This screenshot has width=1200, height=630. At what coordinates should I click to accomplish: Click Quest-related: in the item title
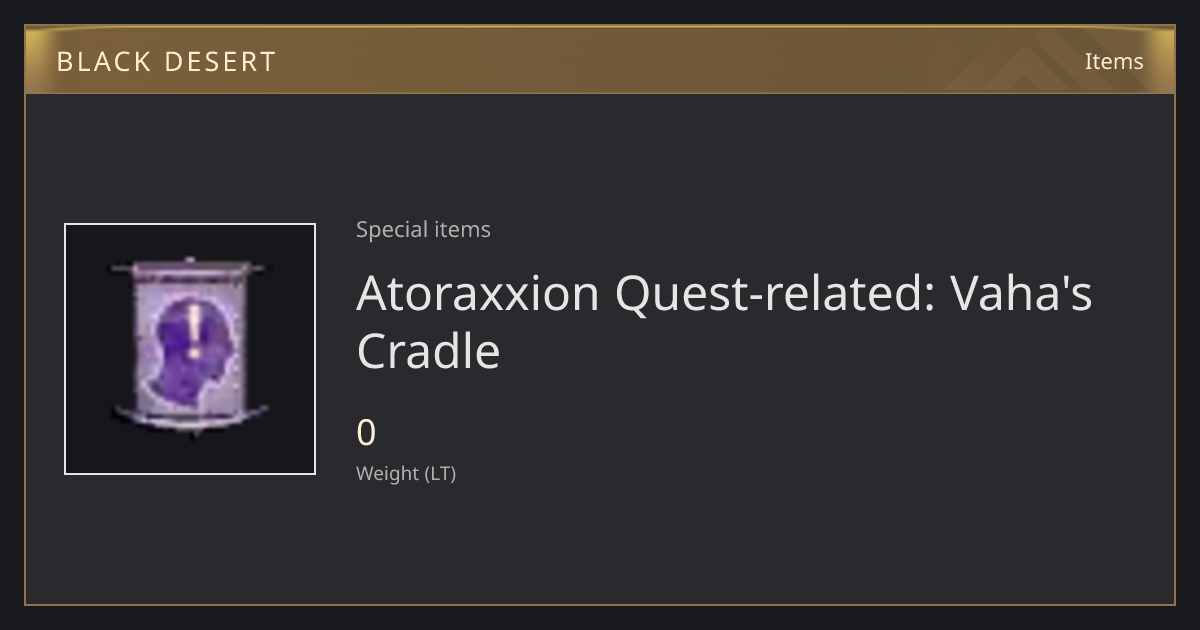coord(775,293)
